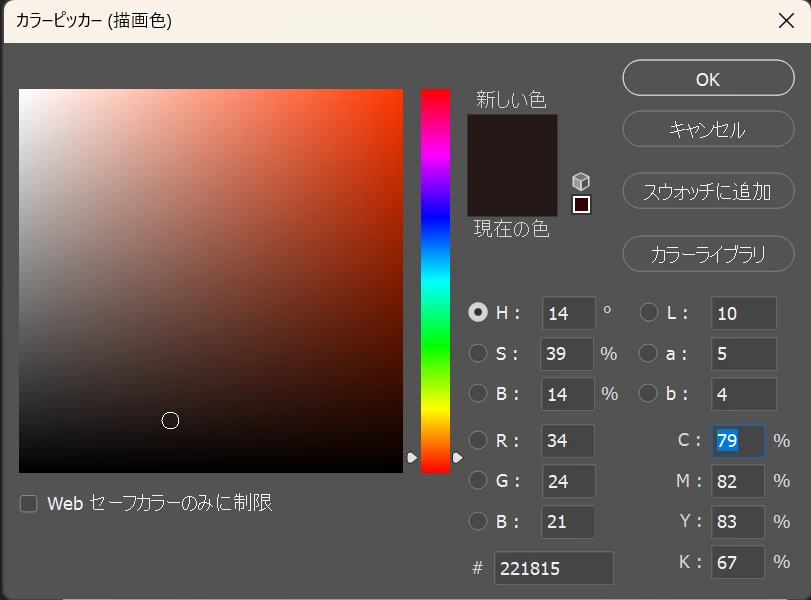Select the R red radio button
Image resolution: width=811 pixels, height=600 pixels.
pyautogui.click(x=478, y=440)
